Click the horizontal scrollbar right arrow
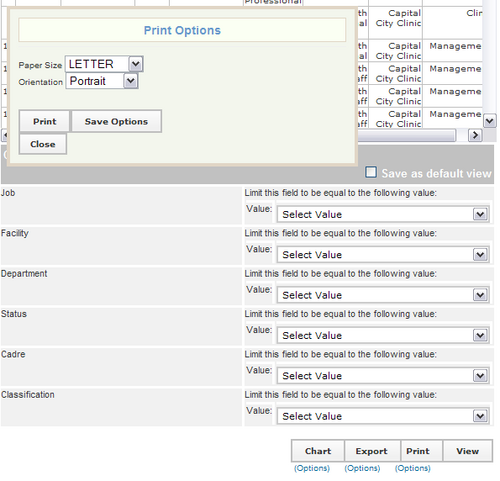 [x=475, y=135]
